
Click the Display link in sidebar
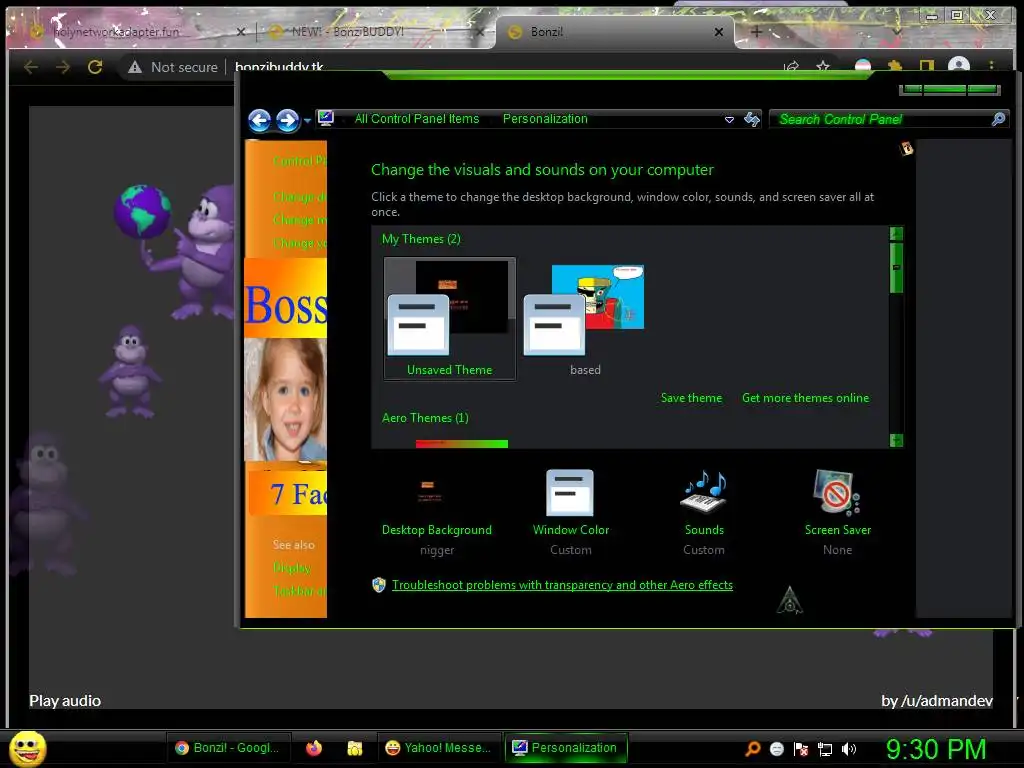click(292, 568)
